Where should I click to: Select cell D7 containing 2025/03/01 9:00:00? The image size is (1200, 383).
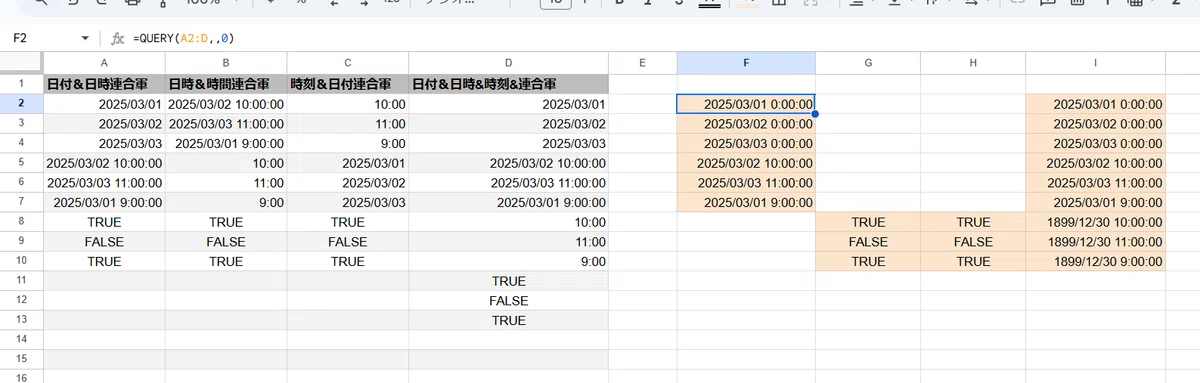click(x=508, y=202)
